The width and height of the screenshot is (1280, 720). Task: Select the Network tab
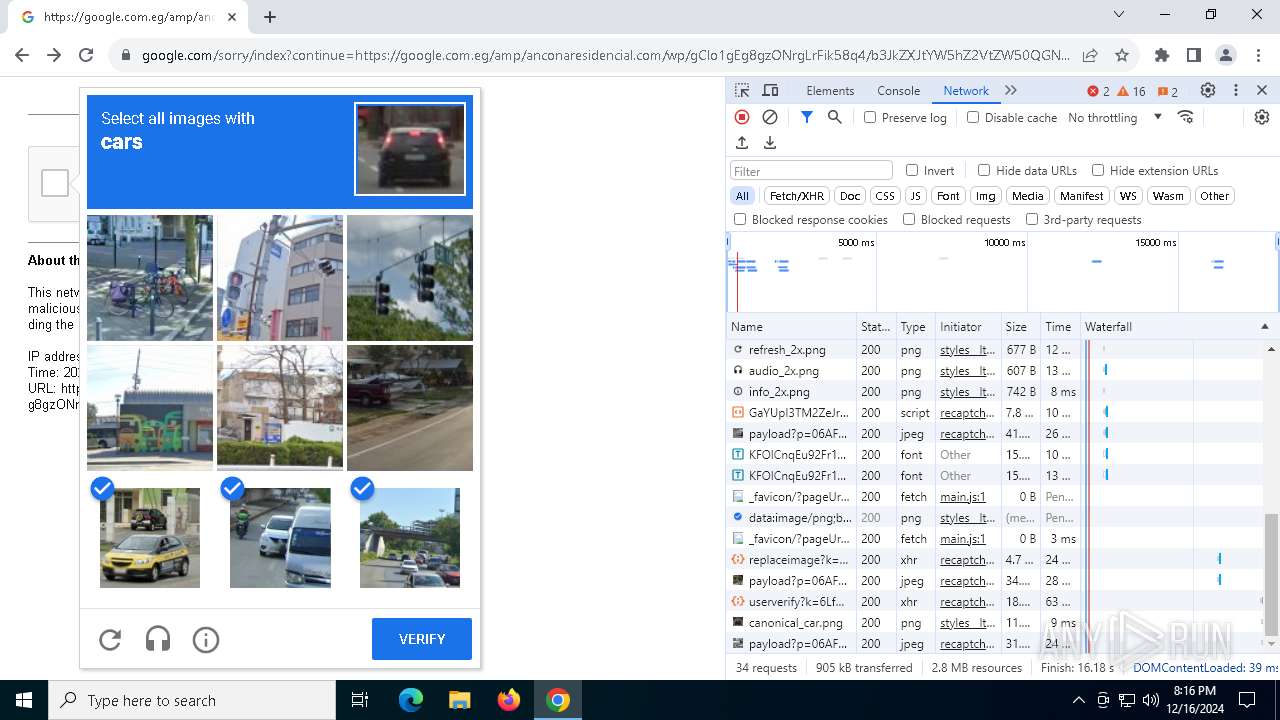(966, 90)
